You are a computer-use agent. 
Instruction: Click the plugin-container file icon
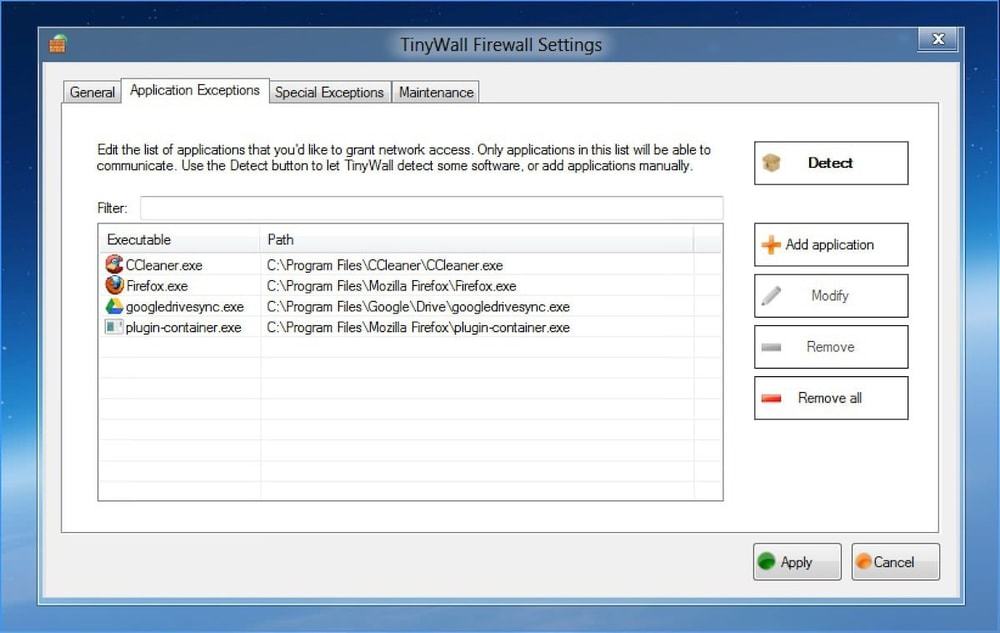[x=114, y=327]
